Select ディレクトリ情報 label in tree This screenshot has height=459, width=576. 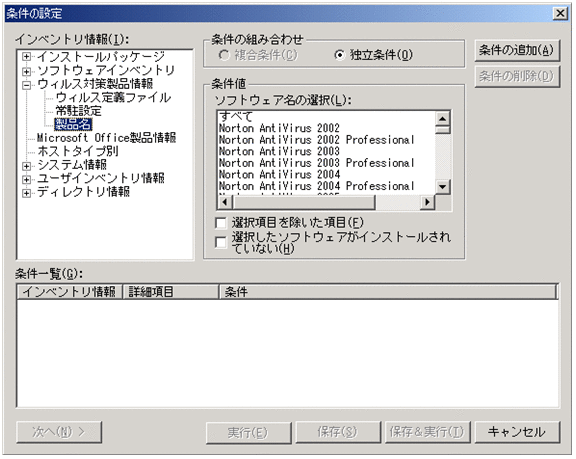[x=83, y=192]
